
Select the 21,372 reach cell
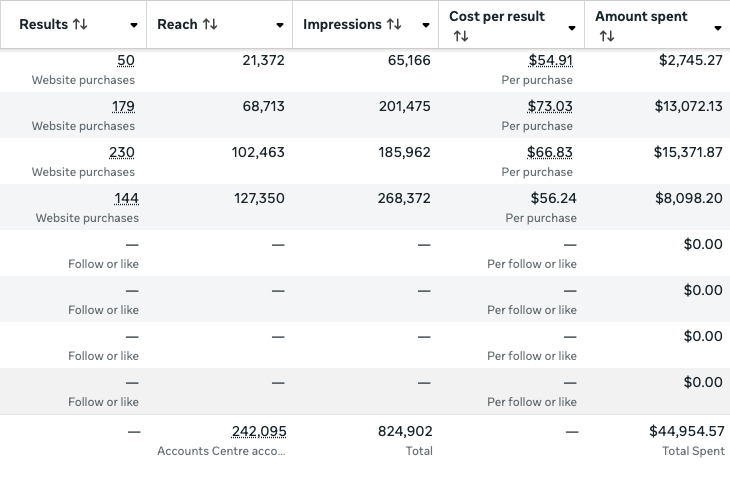click(x=264, y=61)
